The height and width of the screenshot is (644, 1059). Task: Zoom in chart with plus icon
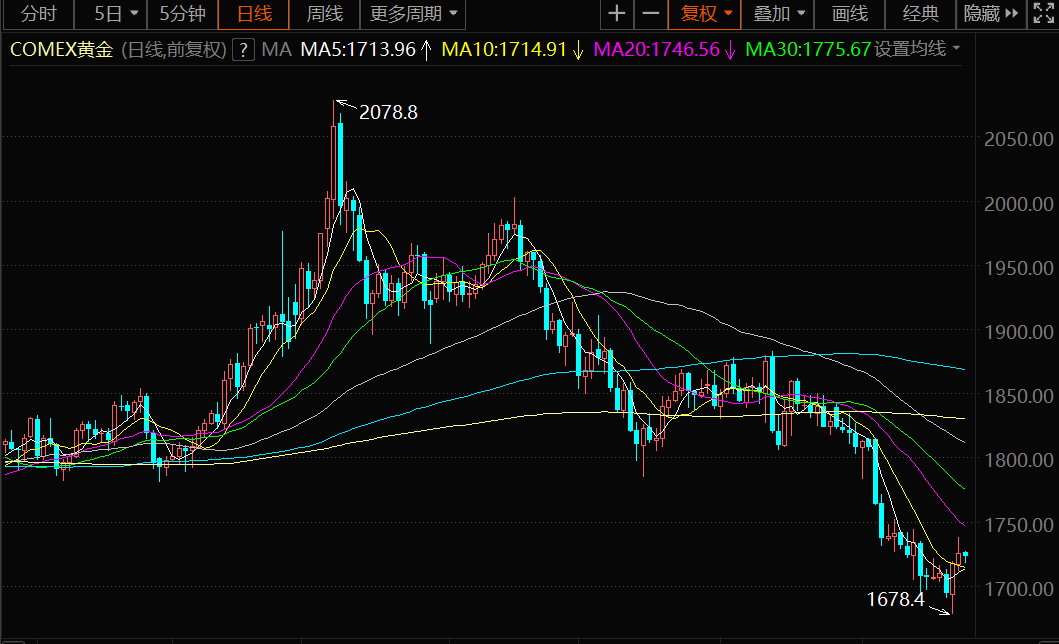point(617,14)
